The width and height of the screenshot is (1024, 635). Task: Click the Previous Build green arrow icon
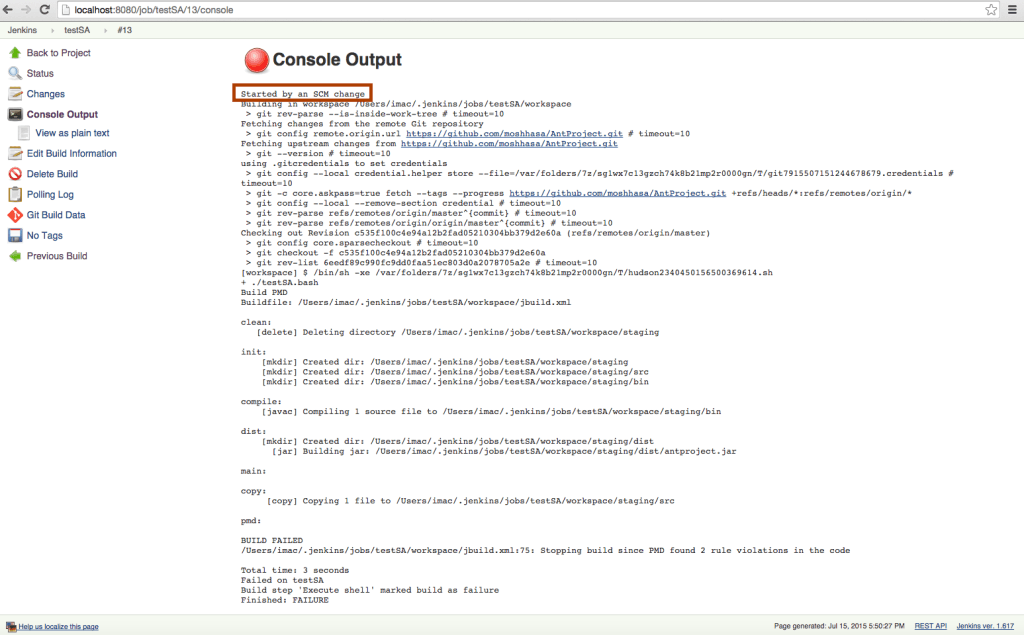pos(14,256)
